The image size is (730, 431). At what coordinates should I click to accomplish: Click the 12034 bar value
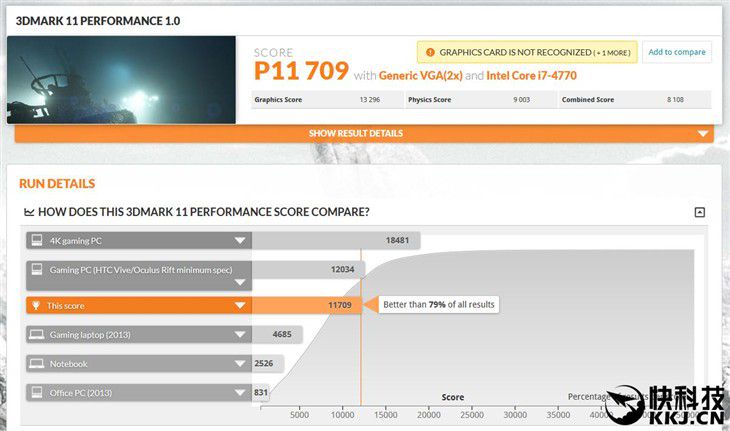342,269
